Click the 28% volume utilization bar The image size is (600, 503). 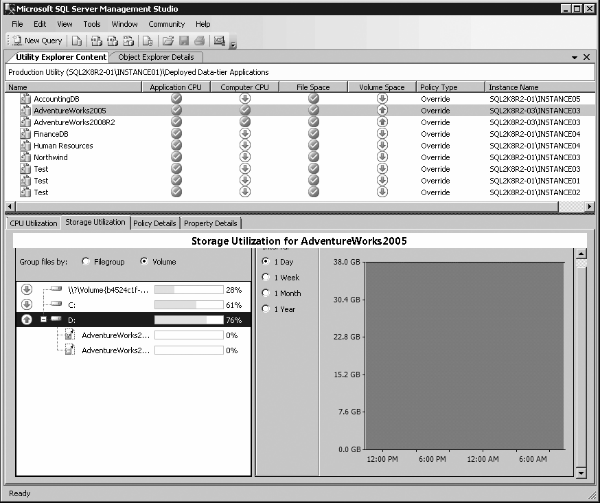tap(189, 290)
